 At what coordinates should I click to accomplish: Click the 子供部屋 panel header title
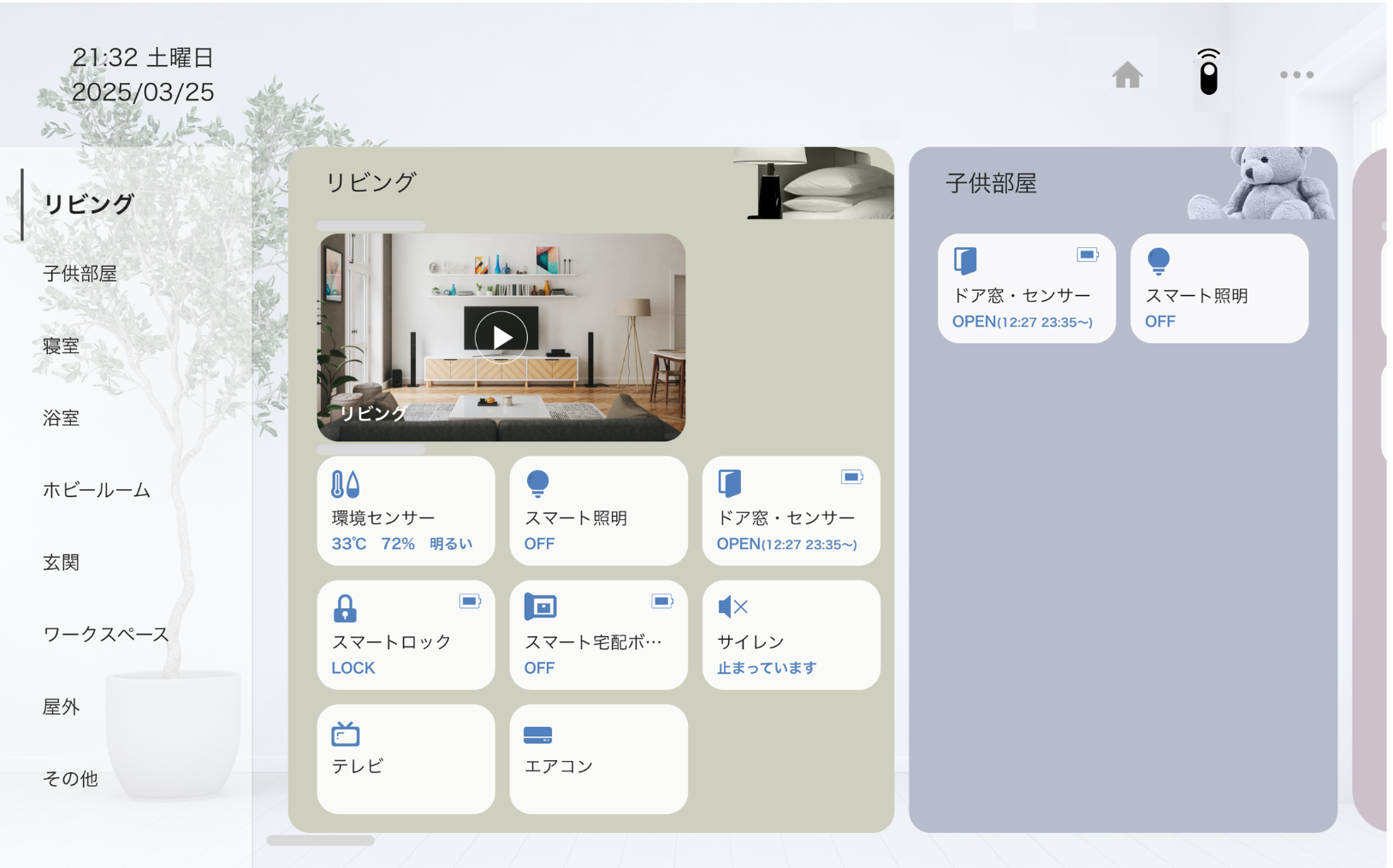991,183
